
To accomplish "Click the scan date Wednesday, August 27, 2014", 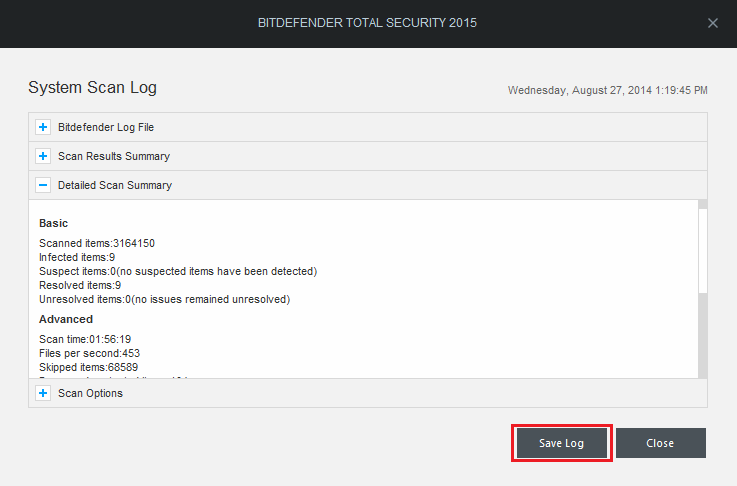I will 608,90.
